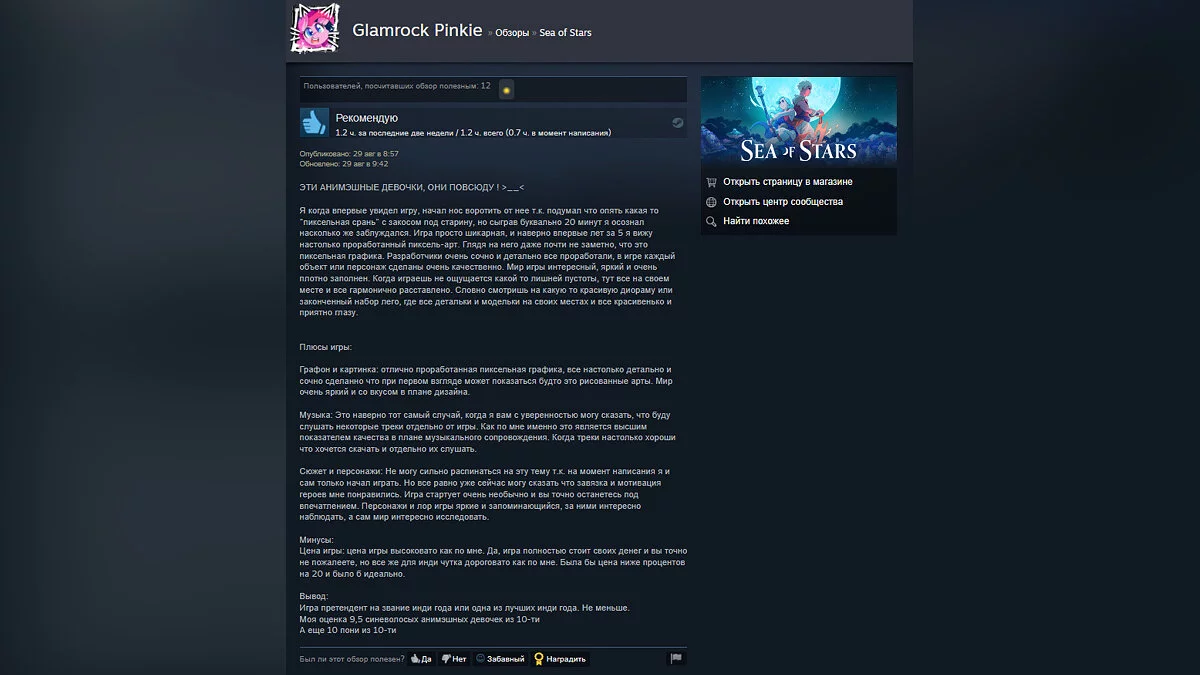Open Открыть страницу в магазине link
Viewport: 1200px width, 675px height.
(x=788, y=182)
